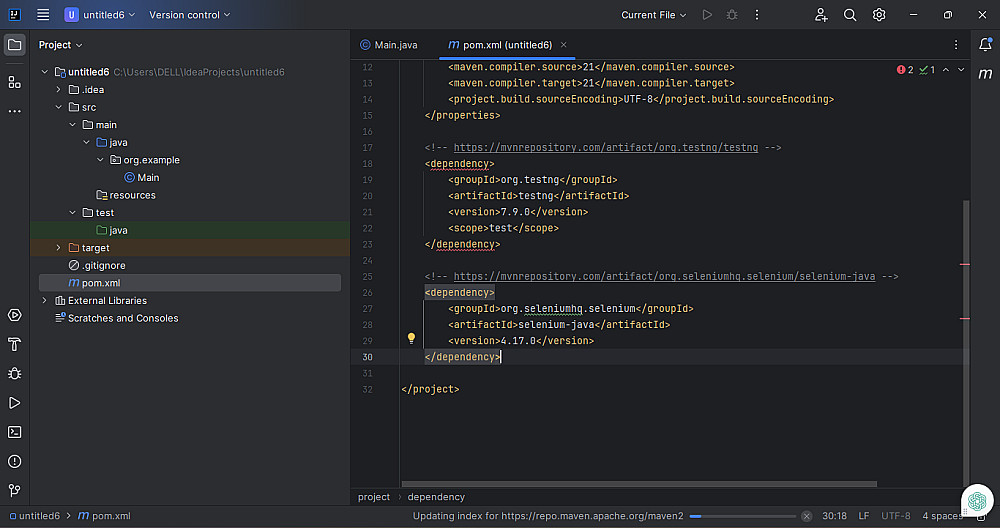This screenshot has width=1000, height=528.
Task: Open IDE settings gear icon
Action: pos(879,15)
